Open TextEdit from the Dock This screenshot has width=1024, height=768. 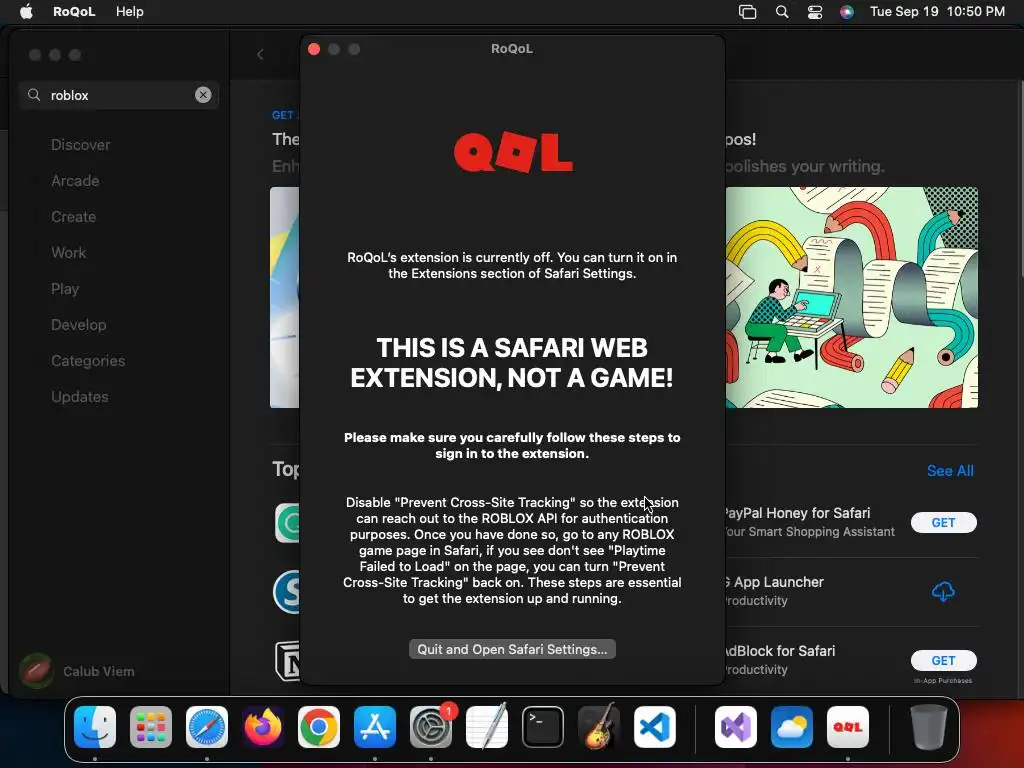click(487, 727)
